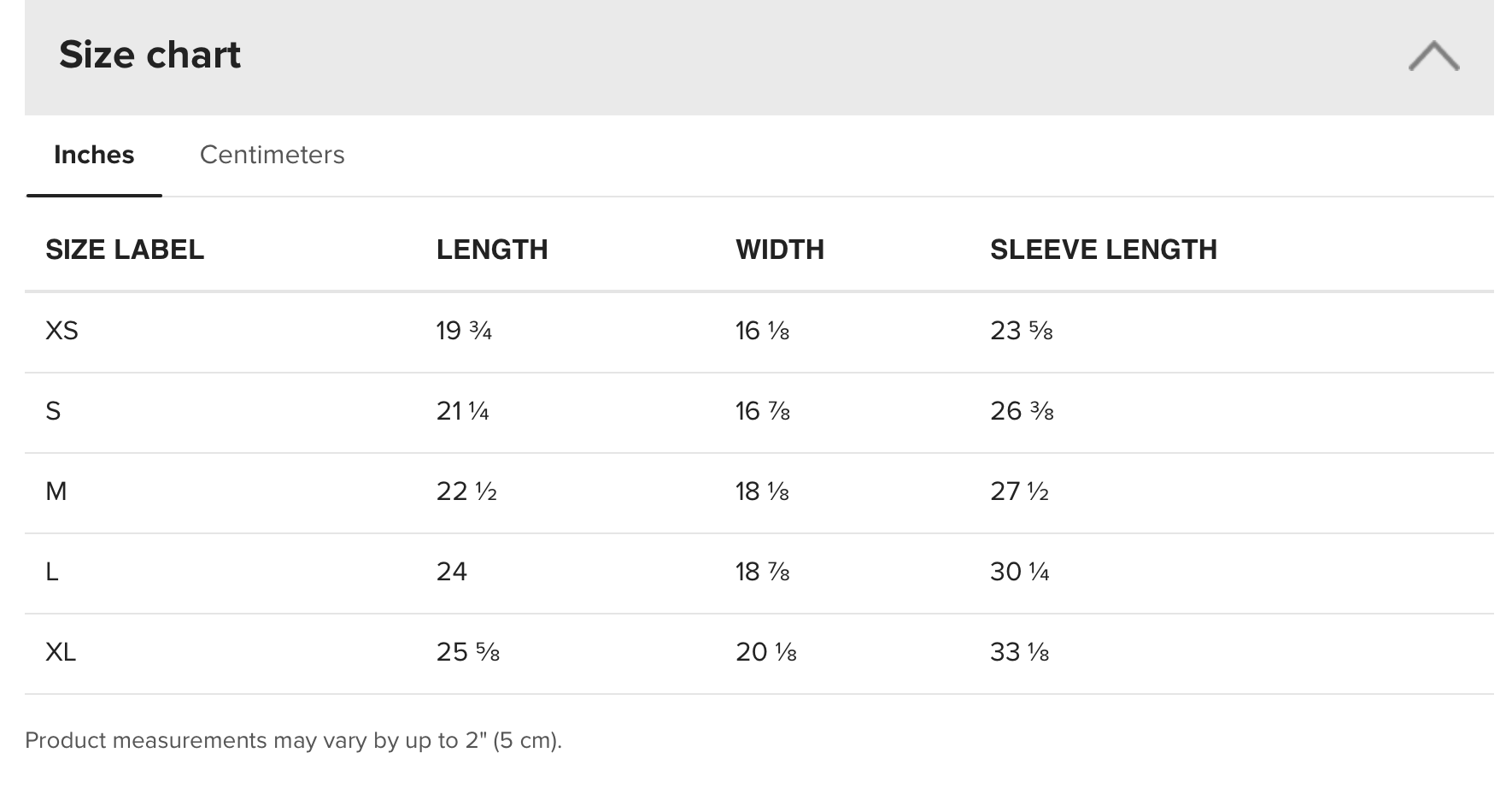
Task: Select the M size row label
Action: [56, 491]
